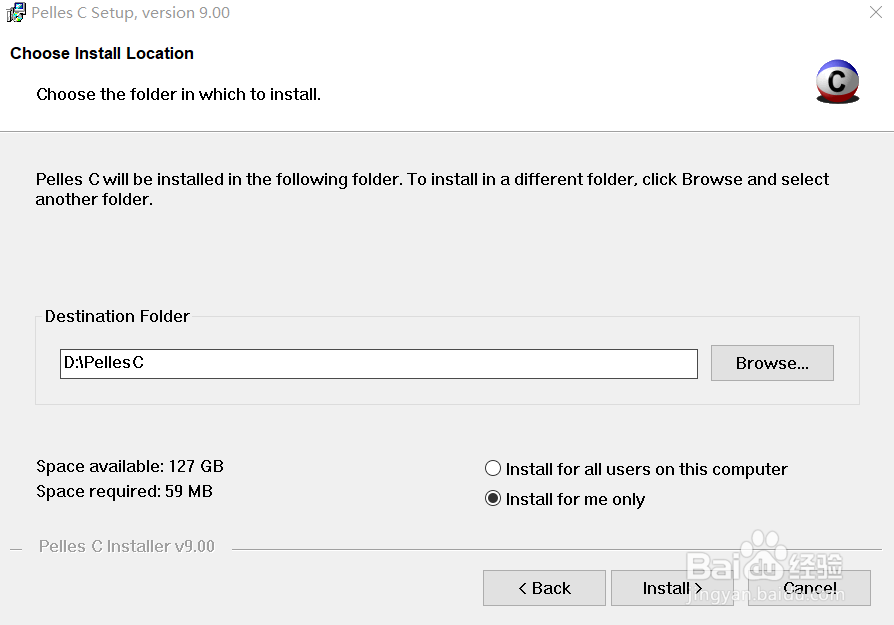Click the Pelles C Installer v9.00 label
This screenshot has height=625, width=894.
coord(127,547)
